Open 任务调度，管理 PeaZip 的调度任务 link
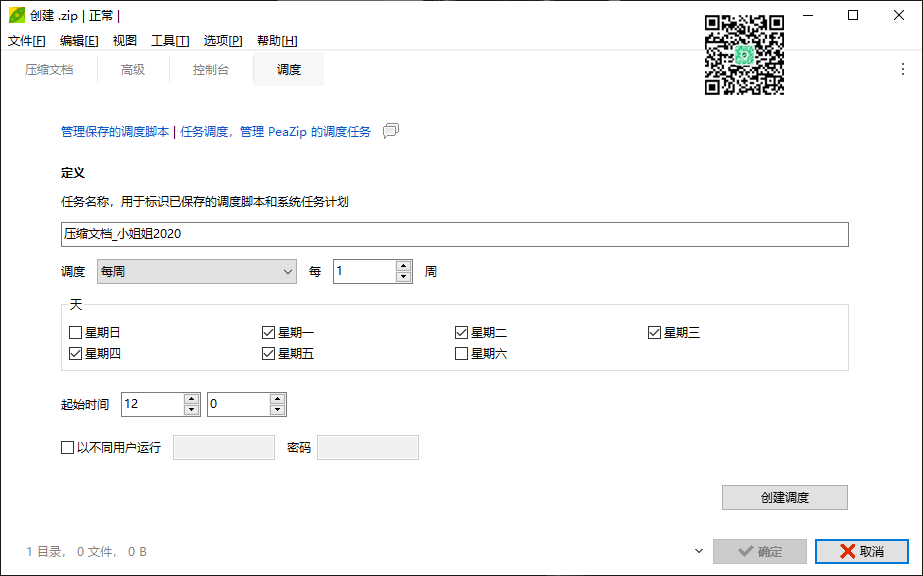The height and width of the screenshot is (576, 923). (x=275, y=132)
